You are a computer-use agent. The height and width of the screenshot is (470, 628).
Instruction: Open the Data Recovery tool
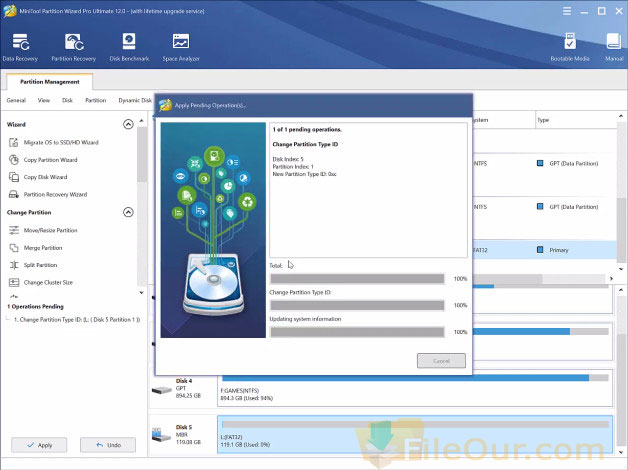[20, 48]
